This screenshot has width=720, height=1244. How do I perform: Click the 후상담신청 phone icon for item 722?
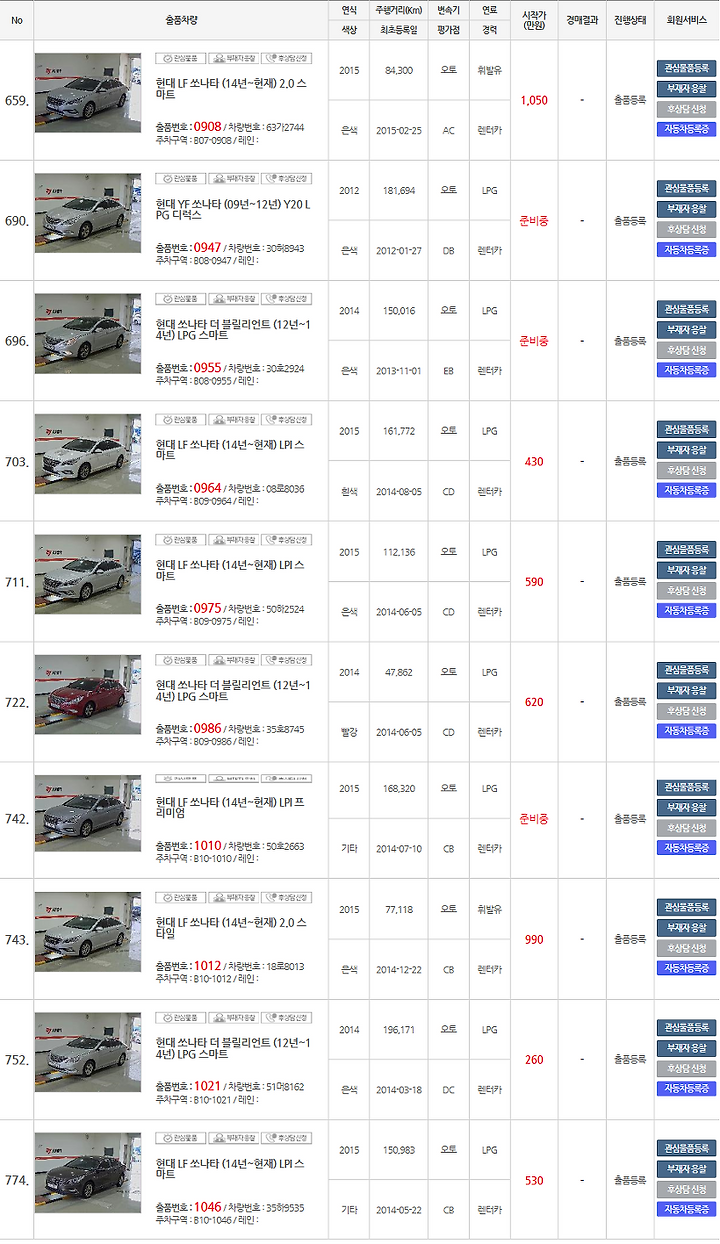[287, 660]
